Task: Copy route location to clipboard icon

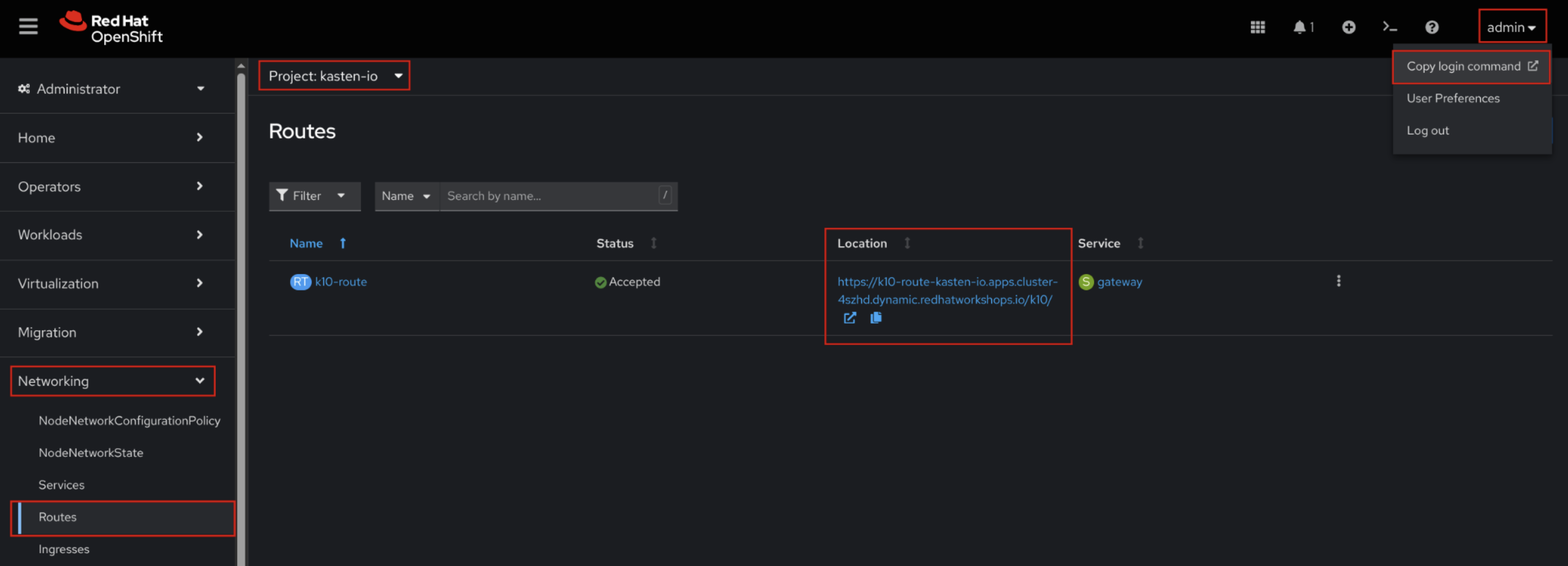Action: (876, 318)
